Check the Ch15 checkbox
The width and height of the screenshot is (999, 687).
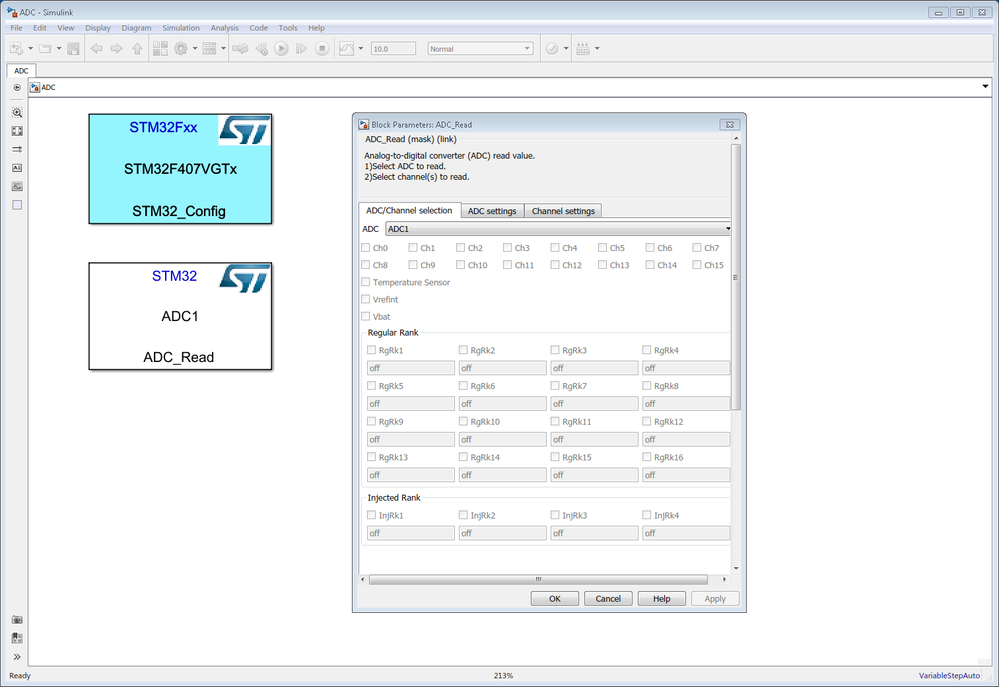(x=697, y=264)
